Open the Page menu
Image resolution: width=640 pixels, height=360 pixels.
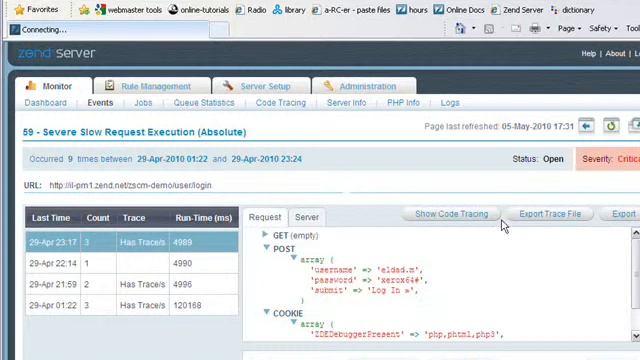click(569, 28)
